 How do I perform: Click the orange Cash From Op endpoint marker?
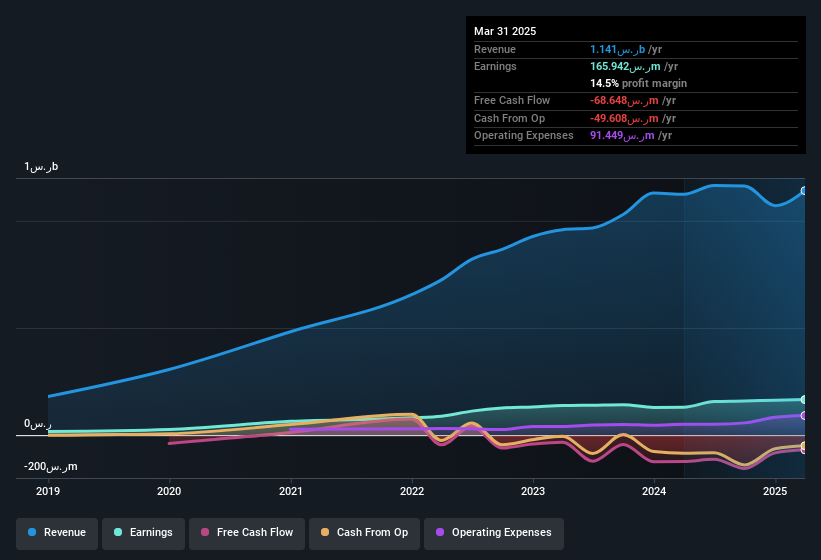804,446
